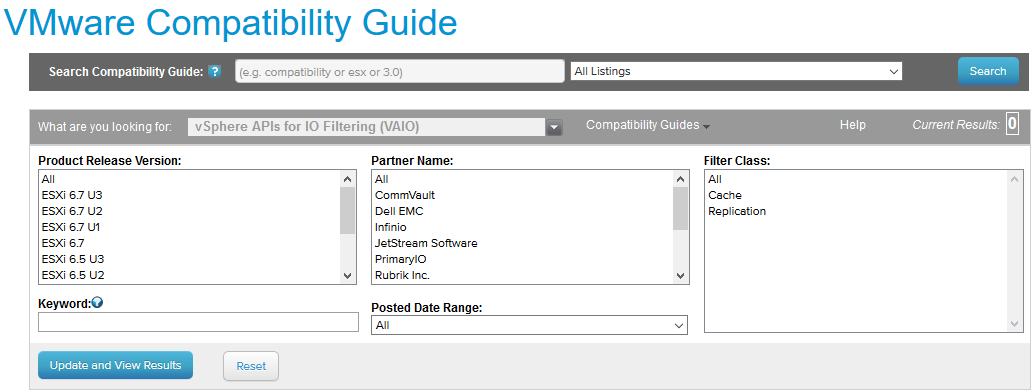The height and width of the screenshot is (391, 1032).
Task: Select ESXi 6.7 U3 in release versions
Action: (x=189, y=196)
